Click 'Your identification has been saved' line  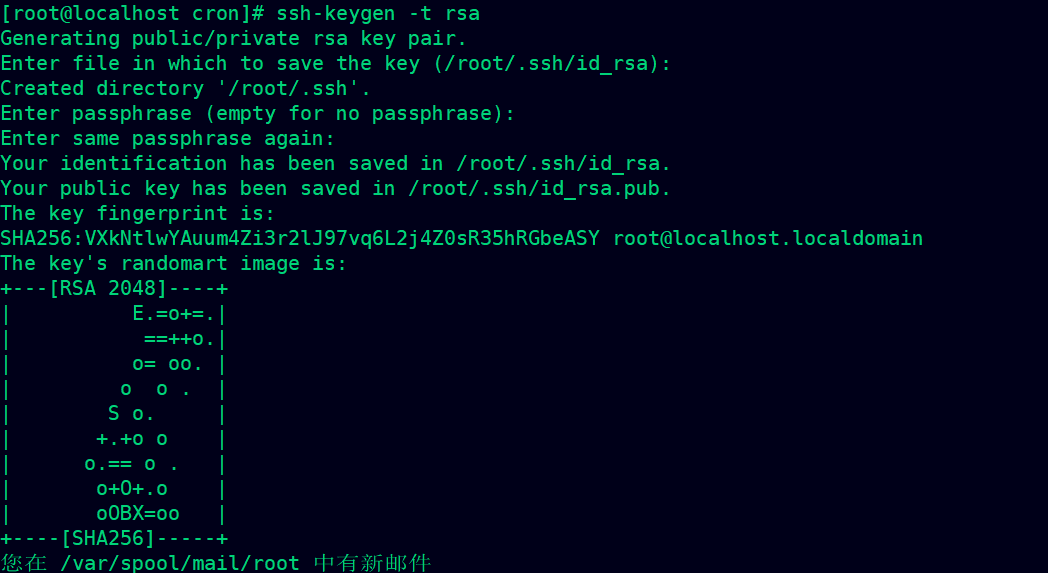pos(336,163)
